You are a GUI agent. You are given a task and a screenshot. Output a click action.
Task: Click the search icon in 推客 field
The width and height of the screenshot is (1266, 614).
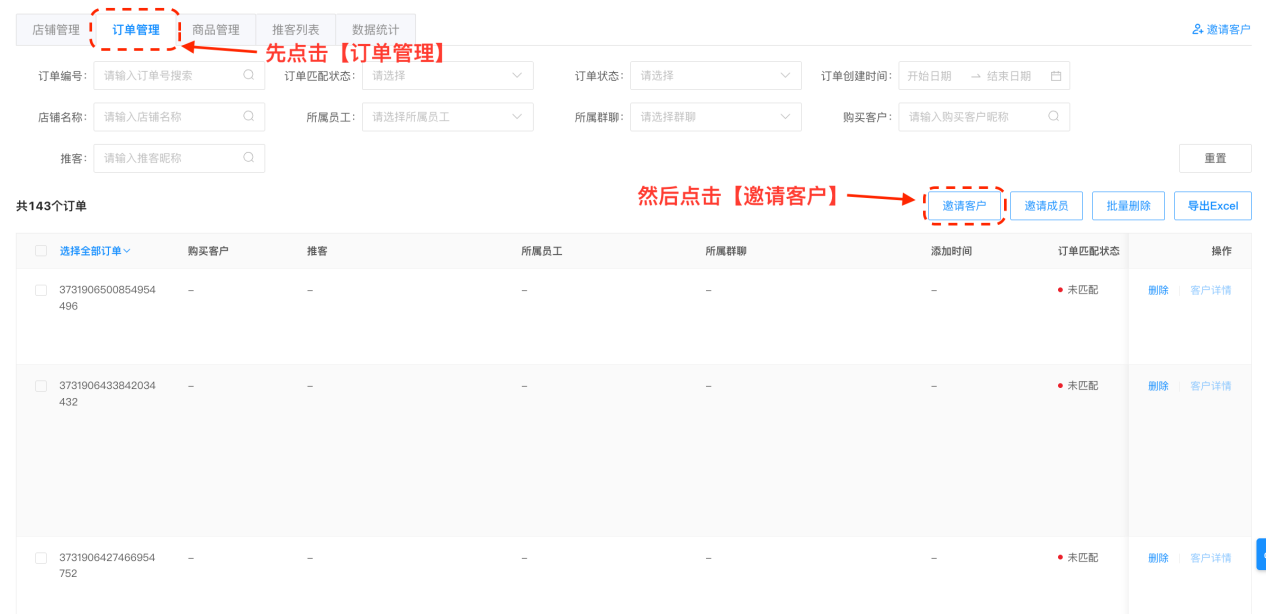[248, 158]
